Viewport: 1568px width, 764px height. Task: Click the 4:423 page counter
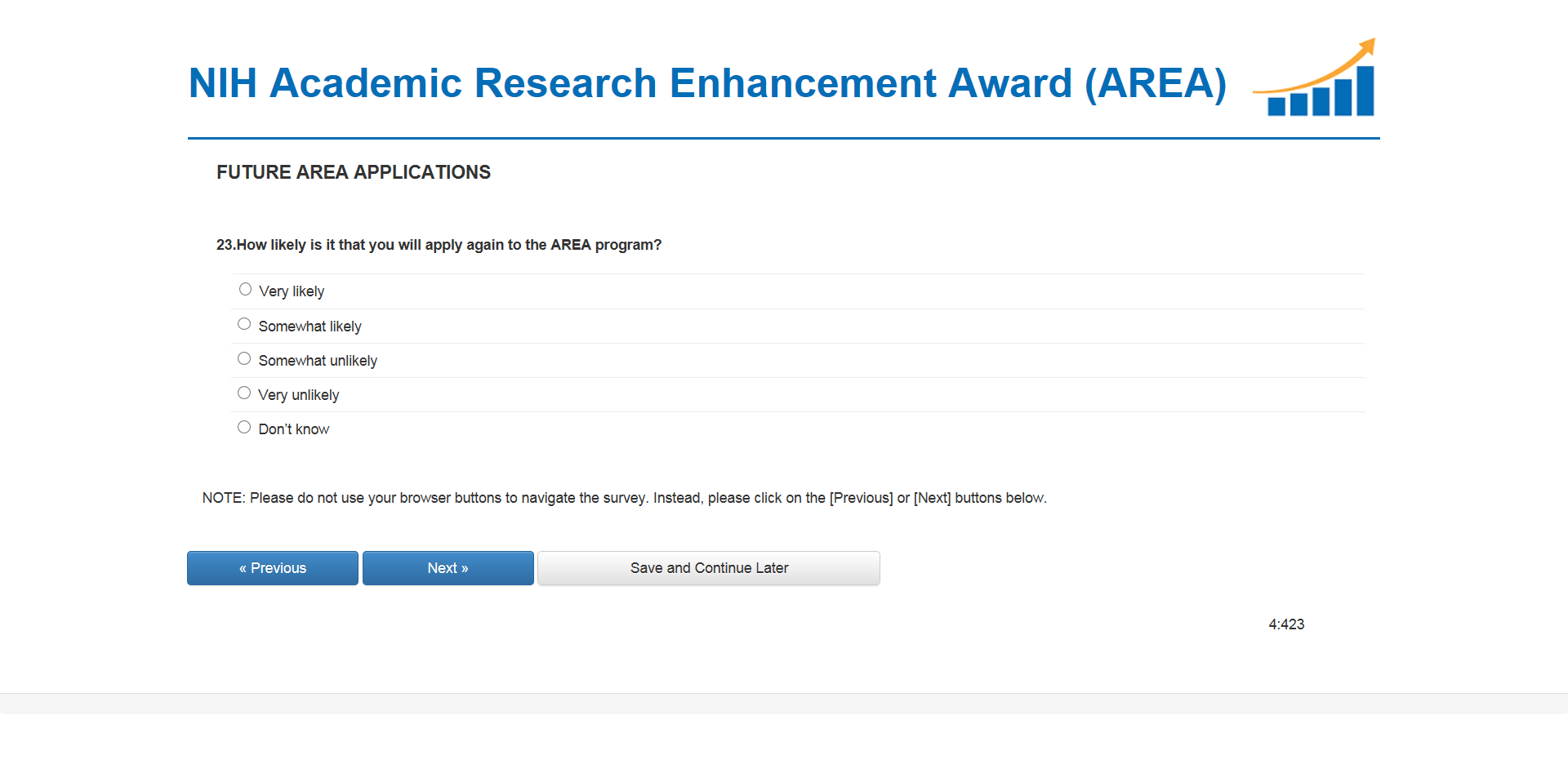[1285, 624]
